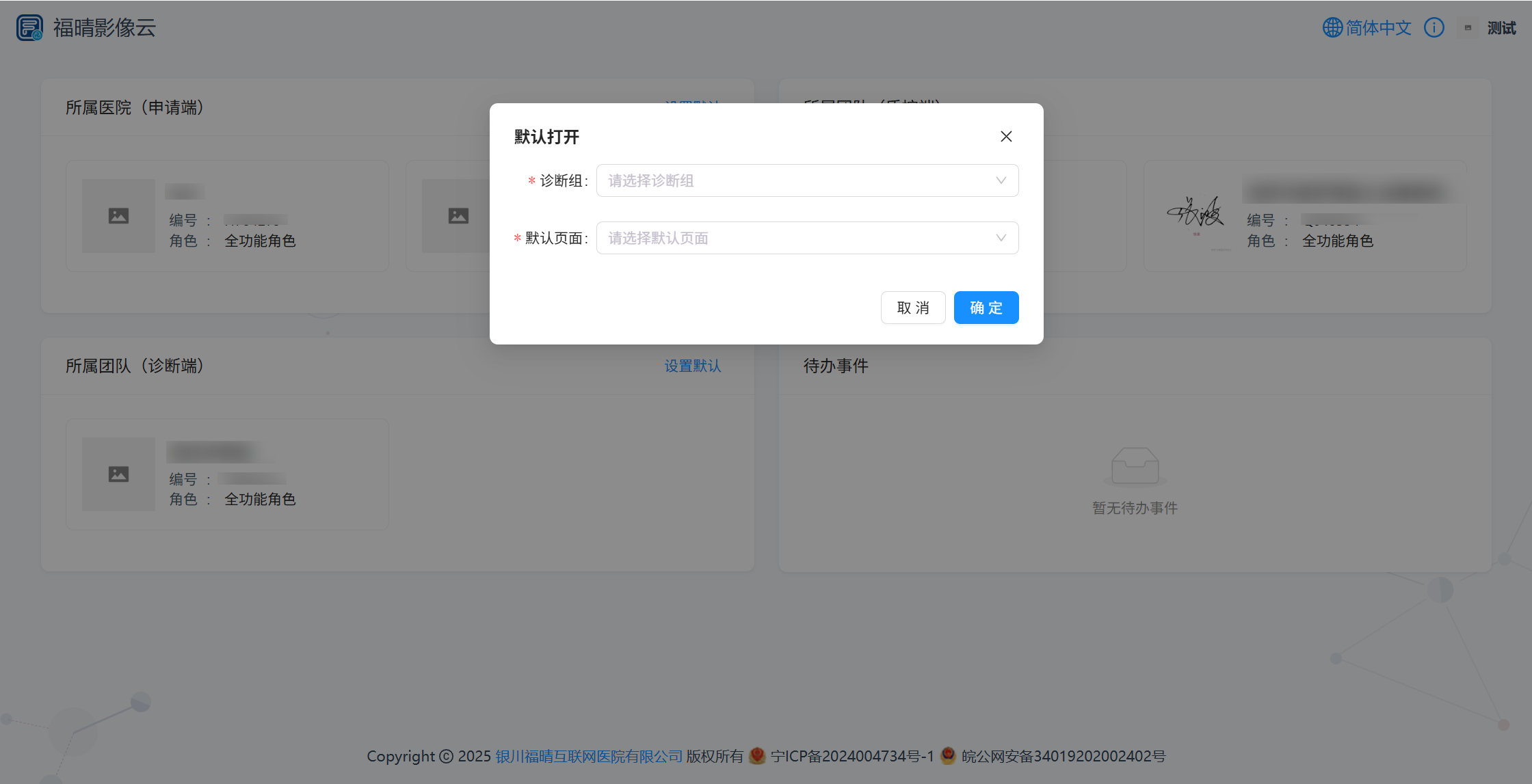Click the 测试 account name in the header
The height and width of the screenshot is (784, 1532).
click(1502, 27)
